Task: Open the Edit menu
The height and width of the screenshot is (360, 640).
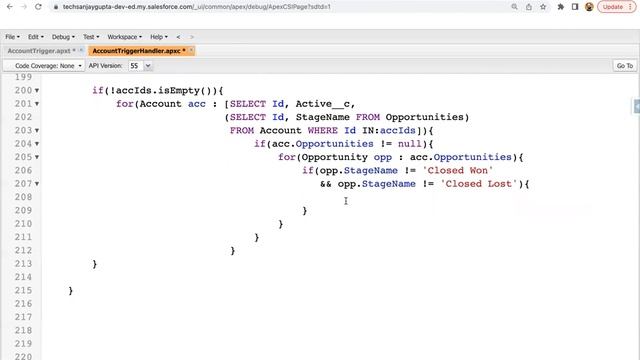Action: (36, 37)
